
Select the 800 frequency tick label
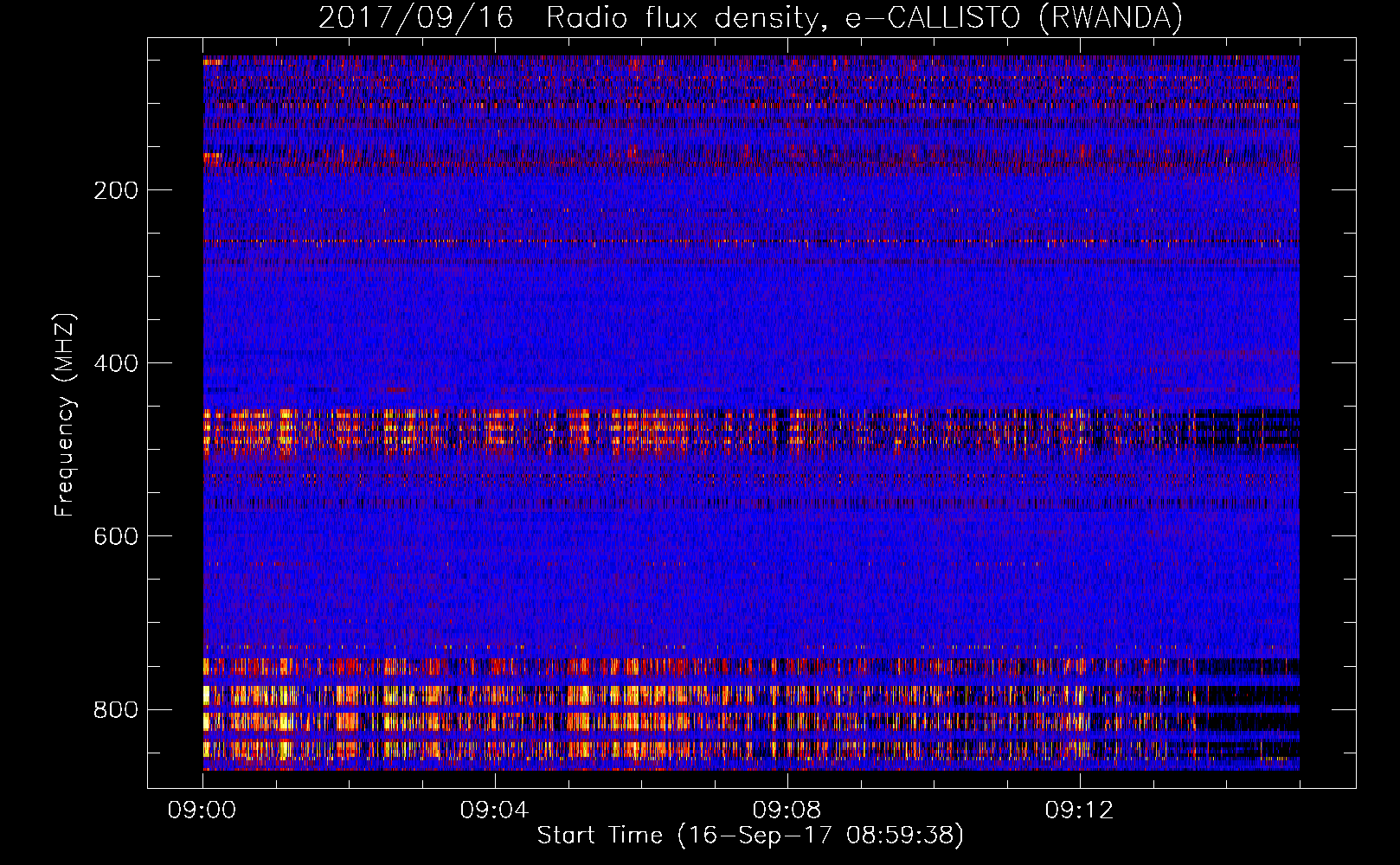pos(116,709)
